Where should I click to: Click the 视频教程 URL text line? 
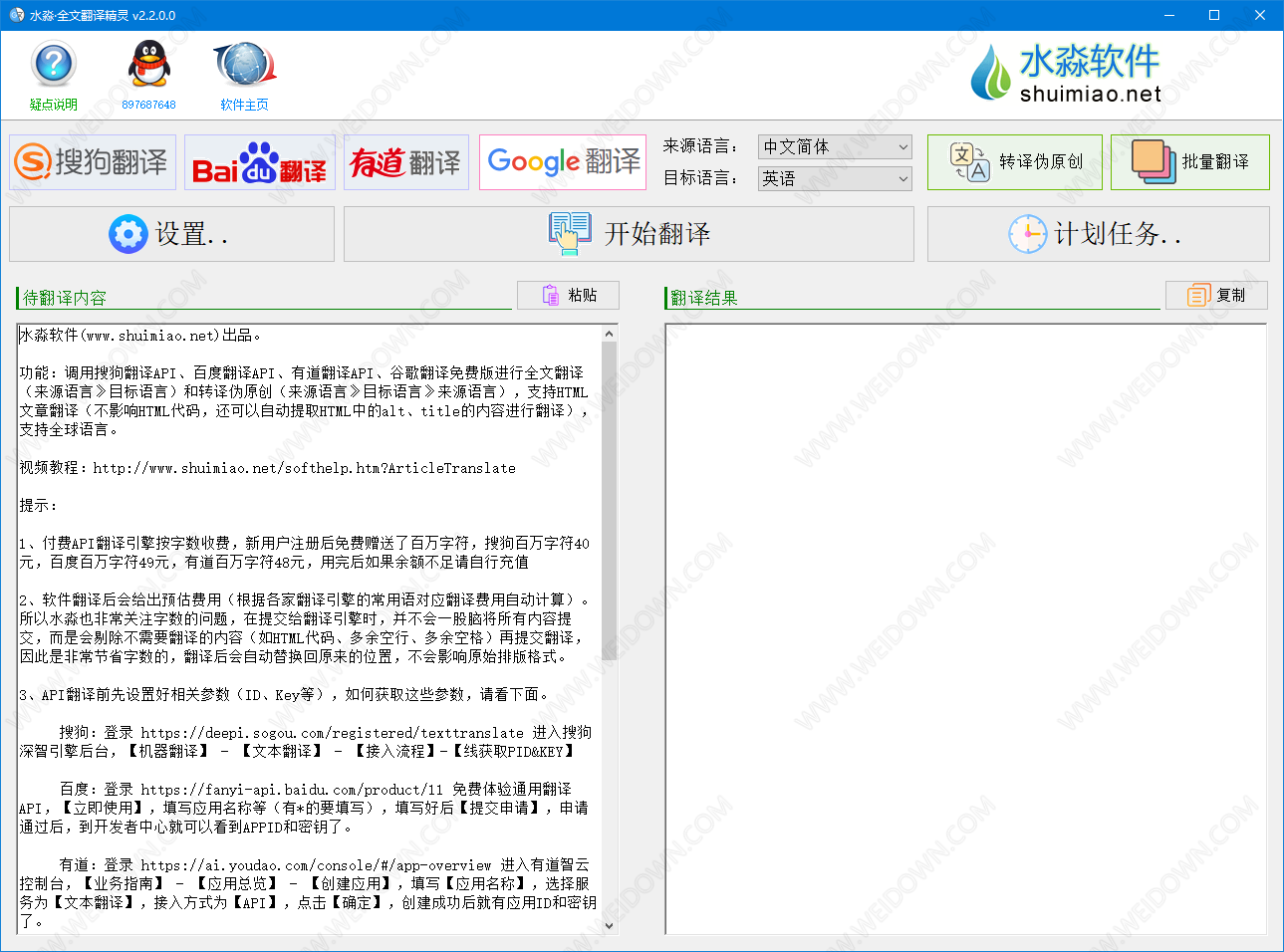[x=267, y=468]
